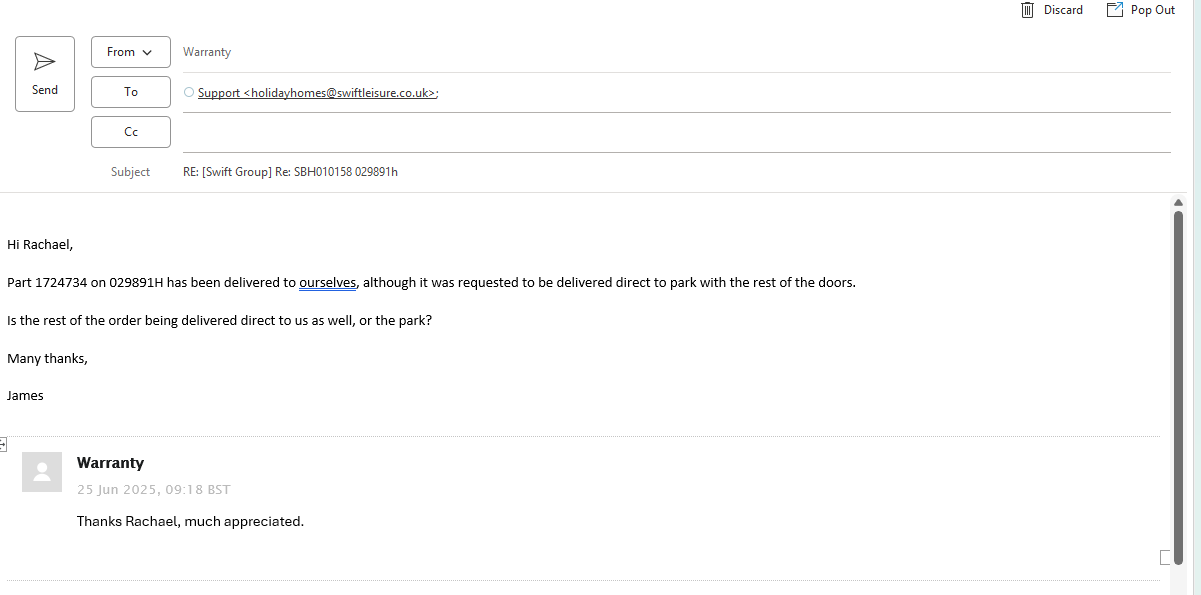Select the Support holidayhomes recipient chip

coord(317,93)
